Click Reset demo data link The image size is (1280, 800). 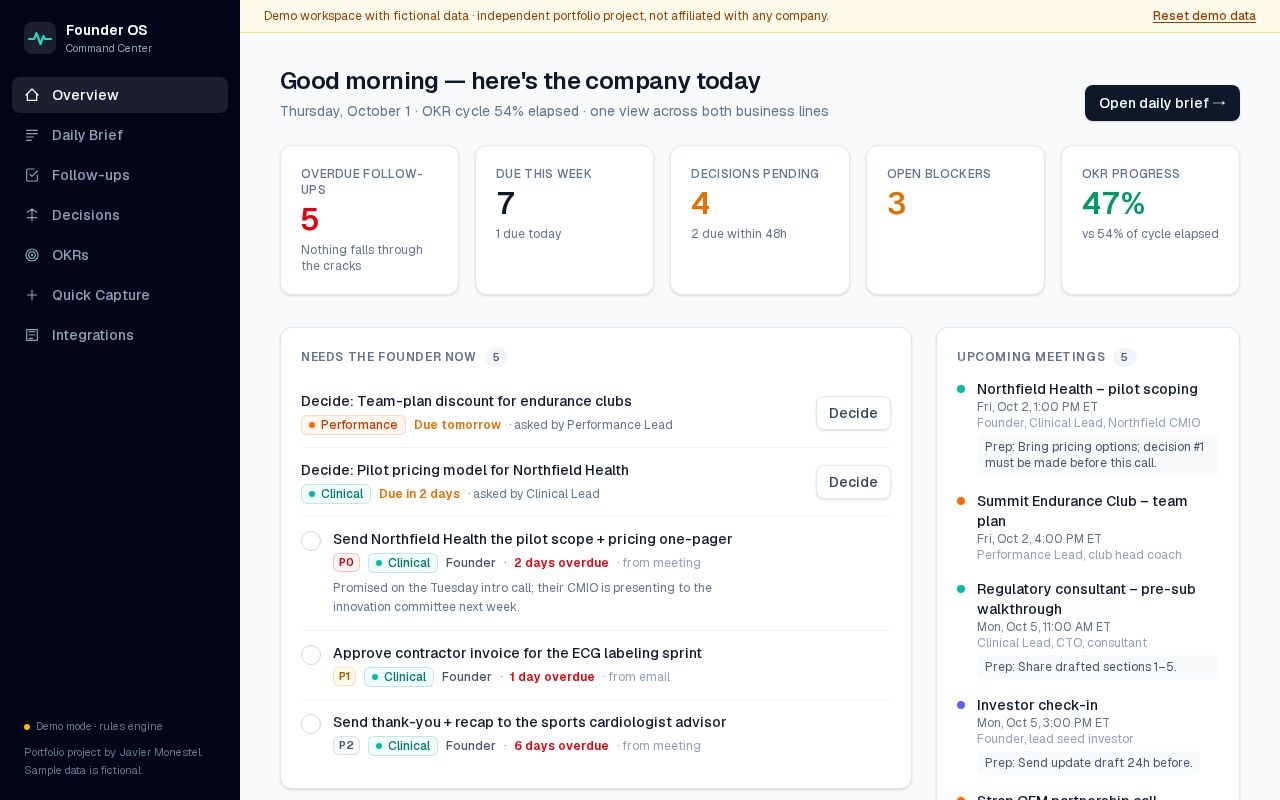pos(1204,16)
